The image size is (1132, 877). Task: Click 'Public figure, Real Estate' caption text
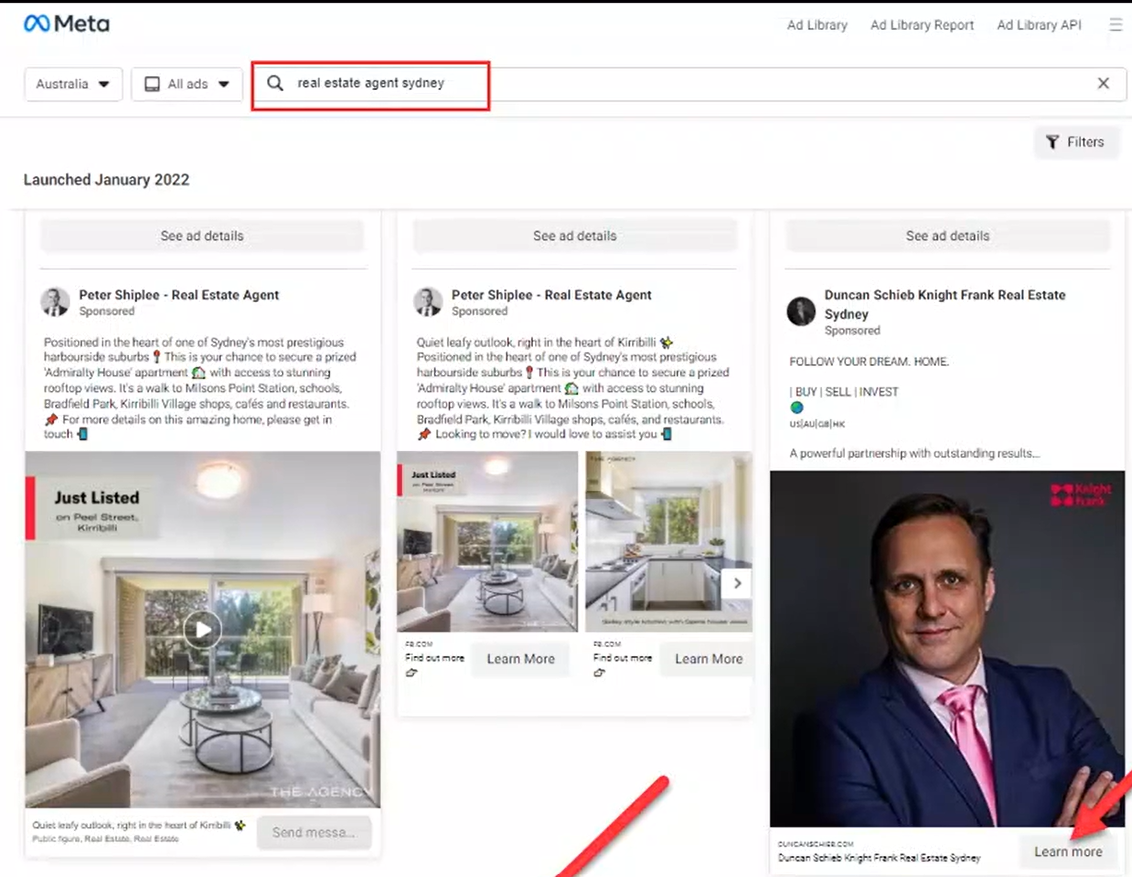[x=105, y=839]
